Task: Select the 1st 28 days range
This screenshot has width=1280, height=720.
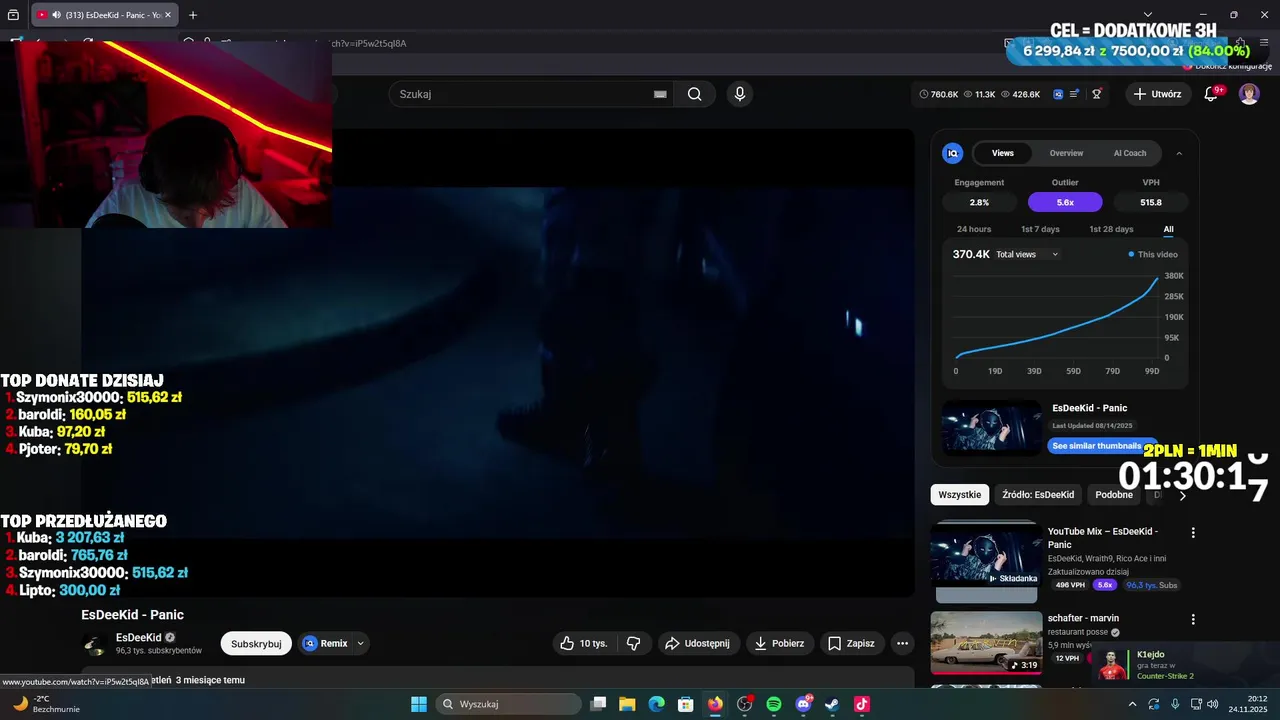Action: [1111, 229]
